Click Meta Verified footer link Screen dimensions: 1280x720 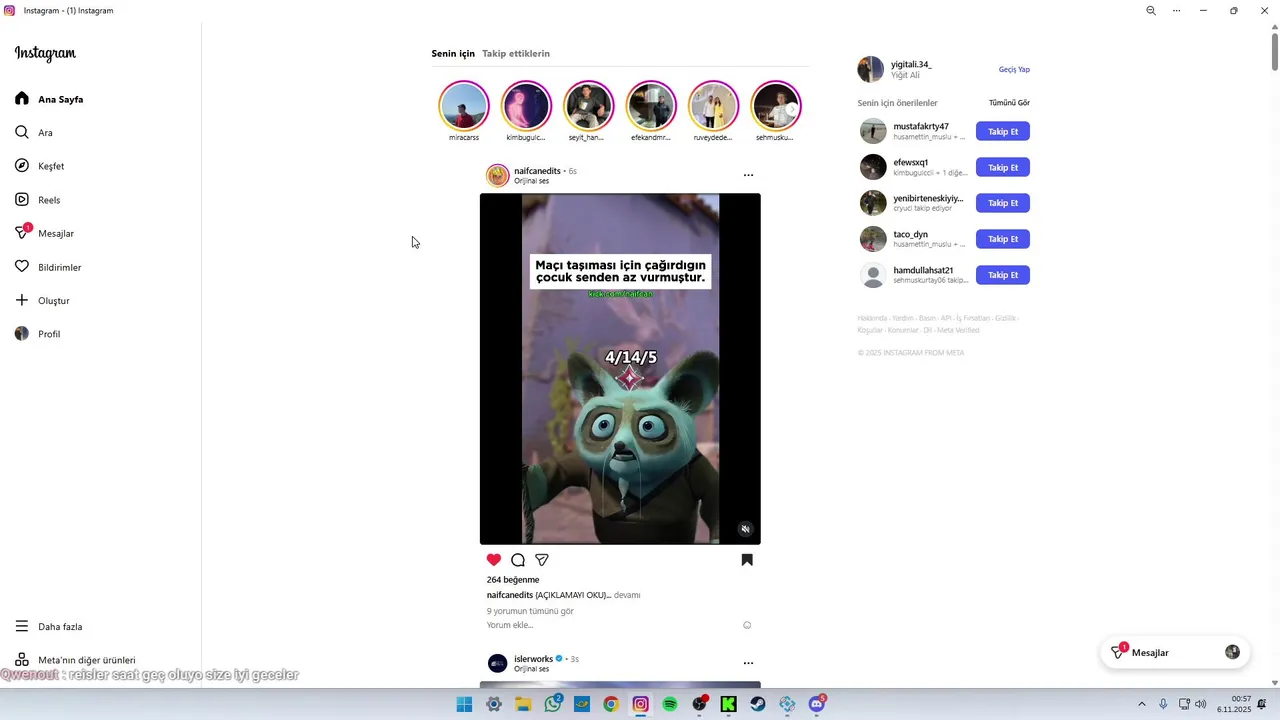point(958,330)
